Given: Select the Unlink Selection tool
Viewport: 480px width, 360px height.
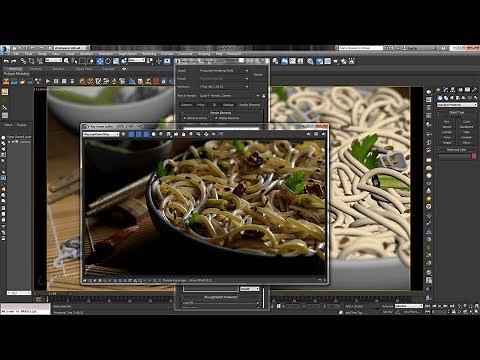Looking at the screenshot, I should 31,61.
